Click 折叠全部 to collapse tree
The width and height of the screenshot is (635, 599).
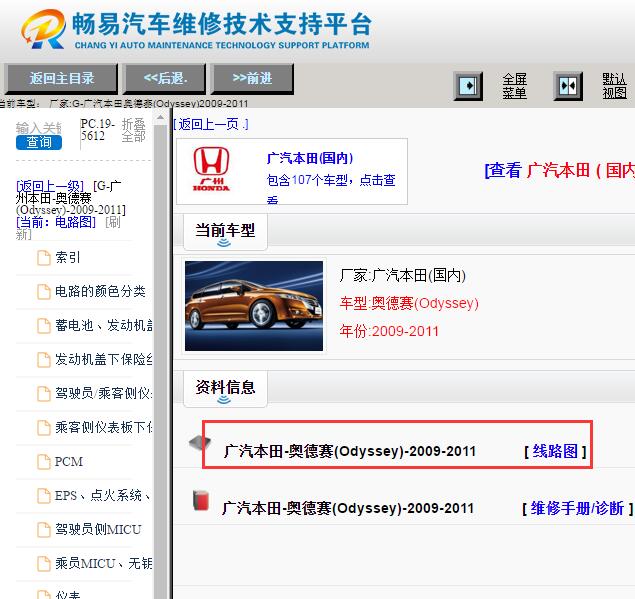[x=133, y=130]
